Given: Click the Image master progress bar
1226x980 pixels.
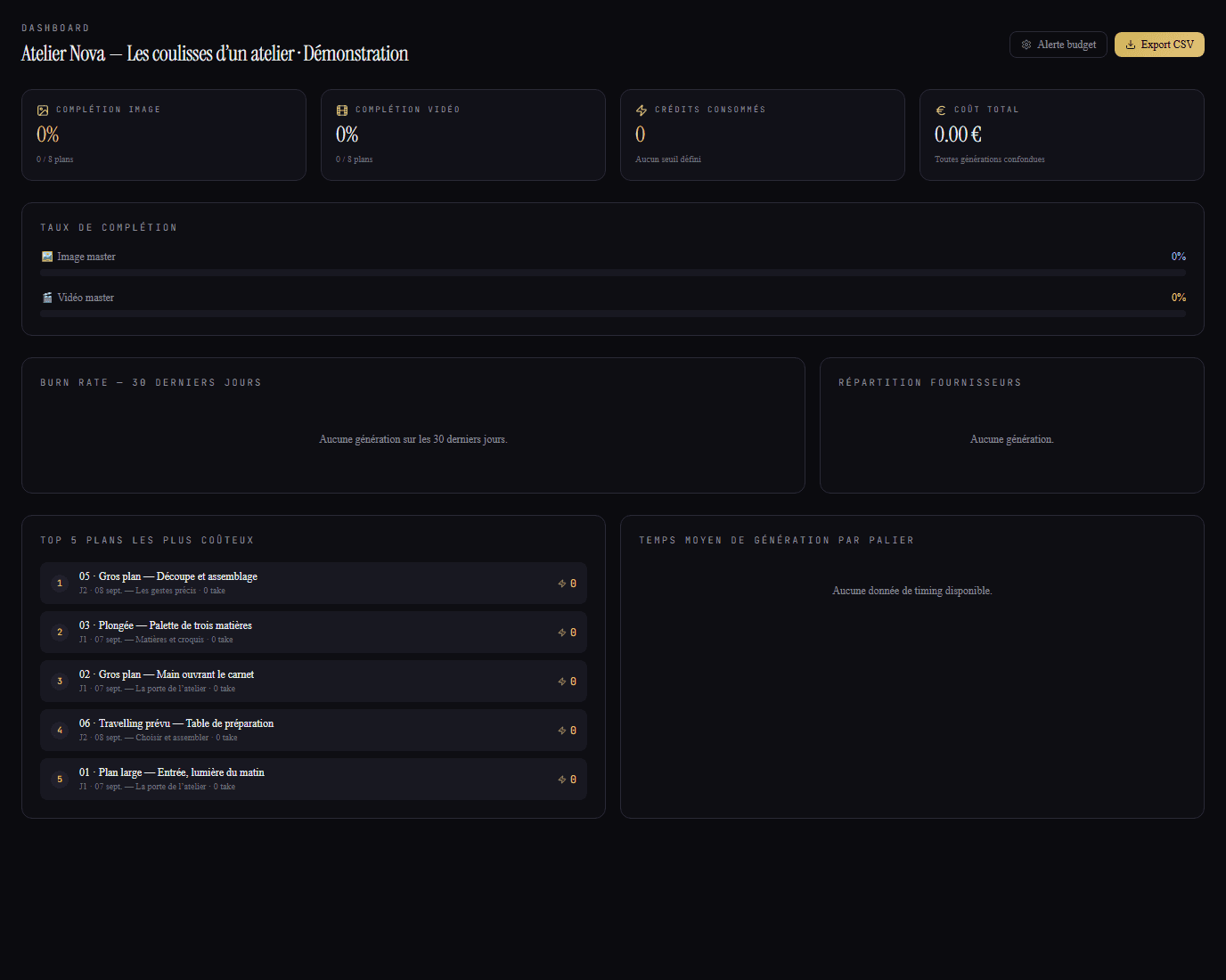Looking at the screenshot, I should [x=613, y=273].
